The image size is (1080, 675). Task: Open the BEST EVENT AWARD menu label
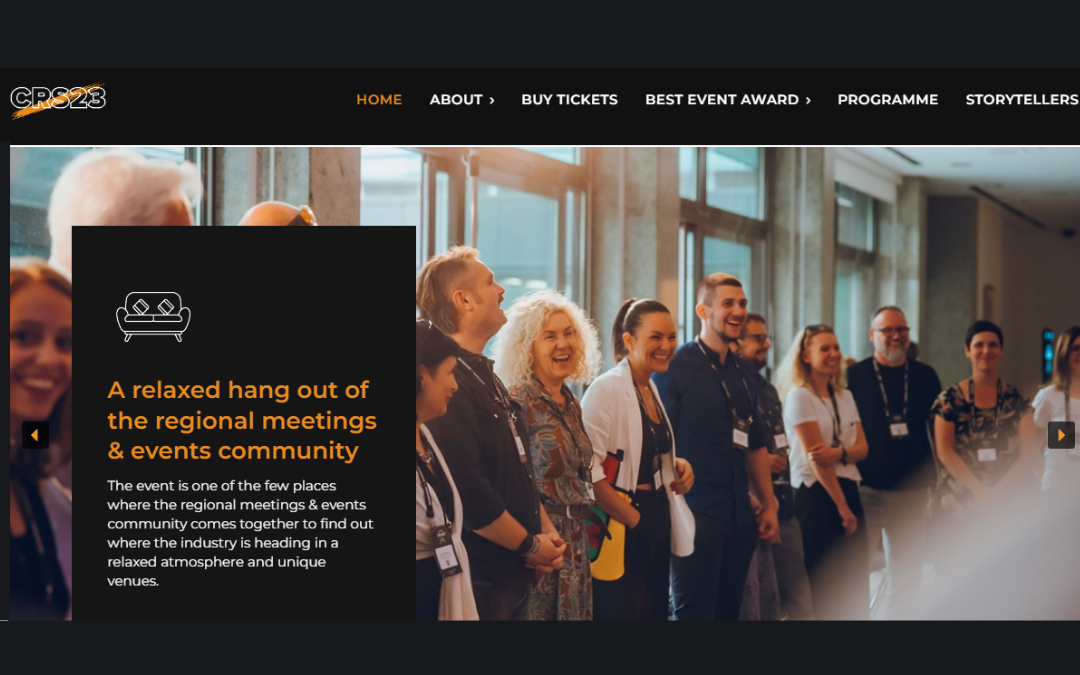722,99
